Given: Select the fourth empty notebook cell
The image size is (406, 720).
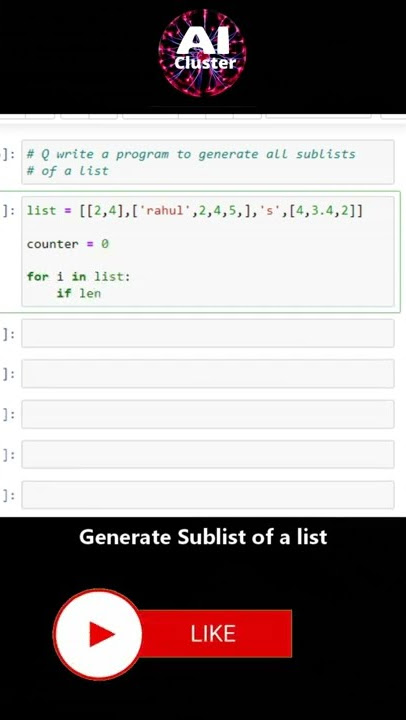Looking at the screenshot, I should [208, 455].
